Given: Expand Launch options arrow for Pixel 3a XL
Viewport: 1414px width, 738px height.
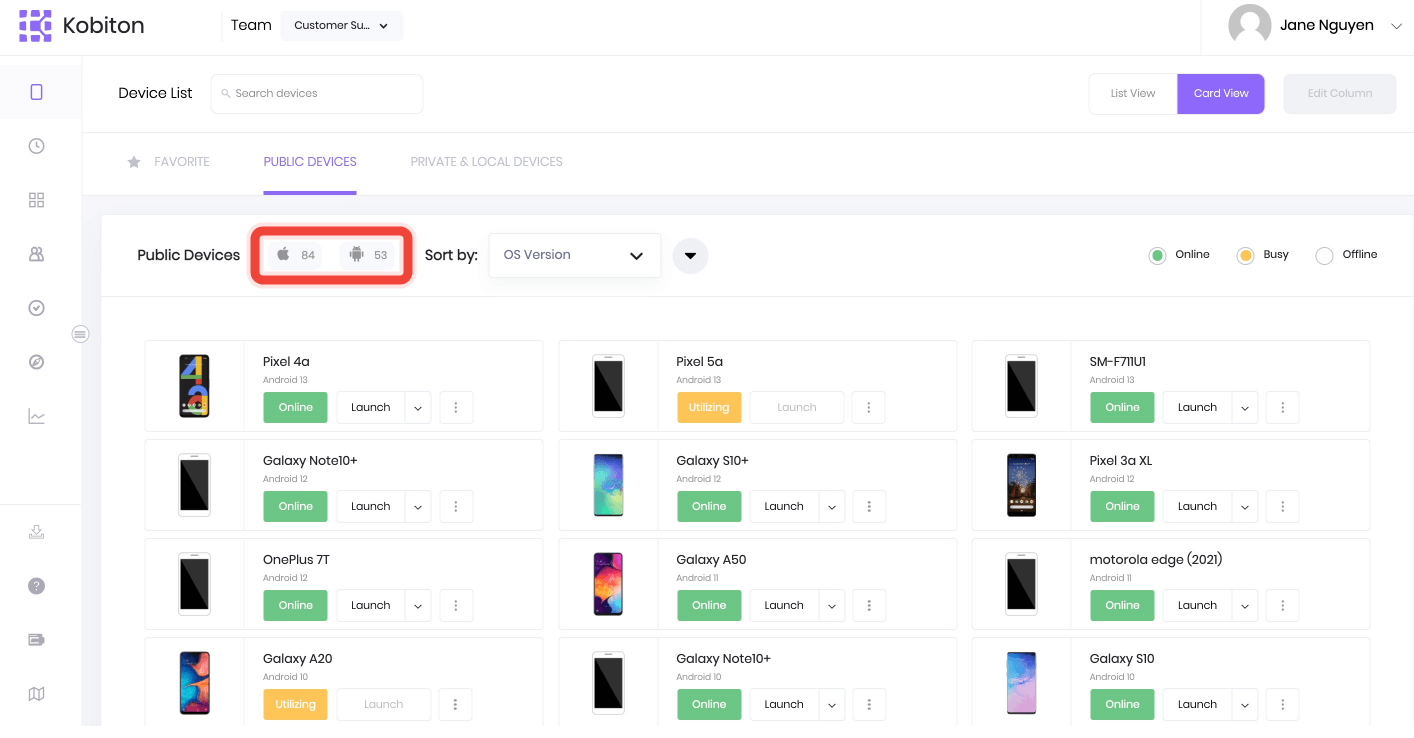Looking at the screenshot, I should [x=1245, y=506].
